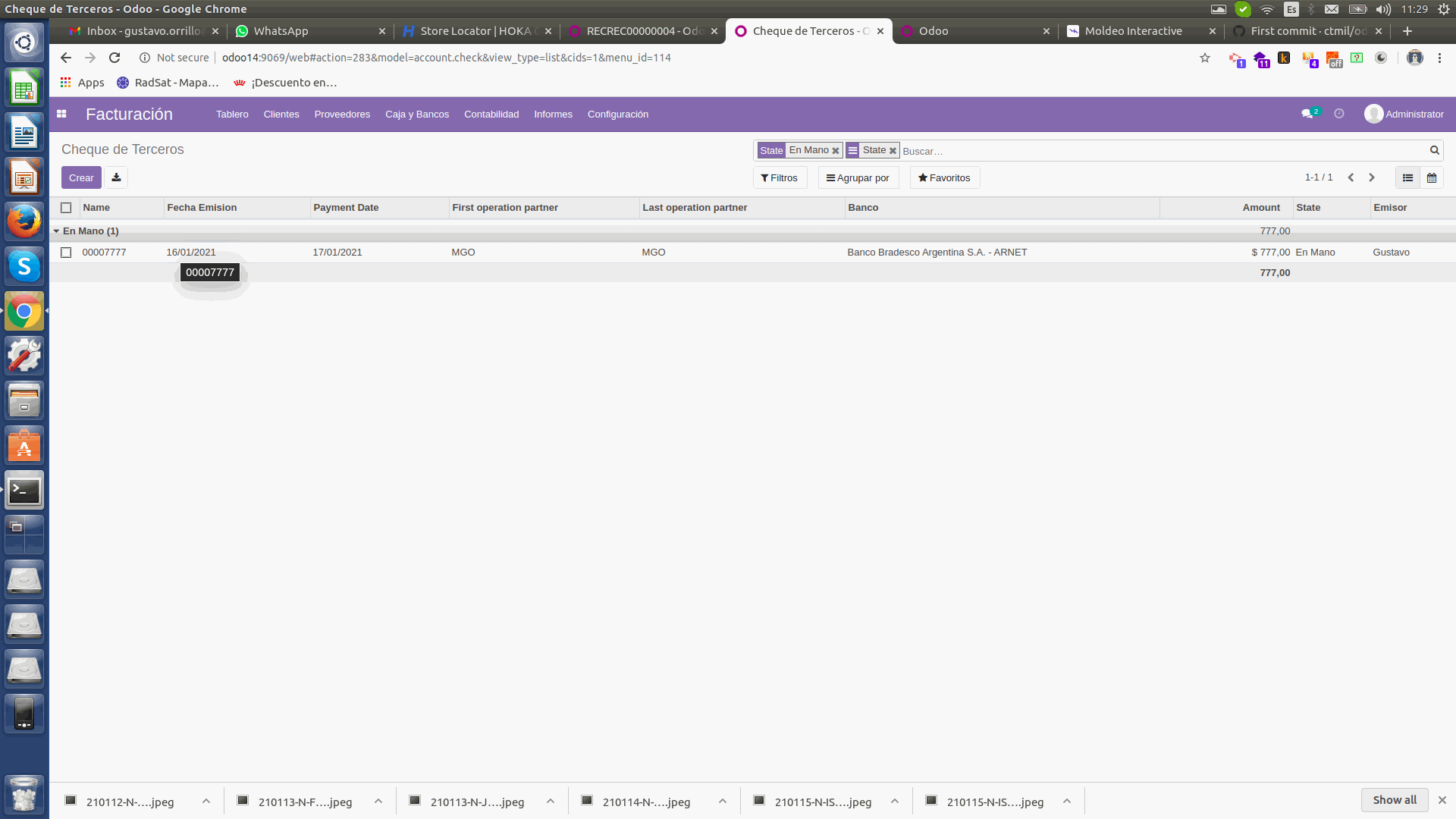Open the activities clock icon in navbar
Viewport: 1456px width, 819px height.
click(x=1339, y=114)
